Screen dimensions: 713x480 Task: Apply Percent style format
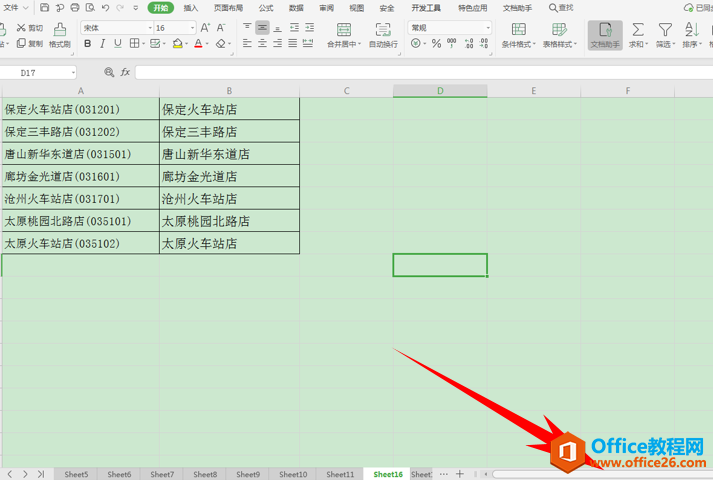pyautogui.click(x=437, y=43)
